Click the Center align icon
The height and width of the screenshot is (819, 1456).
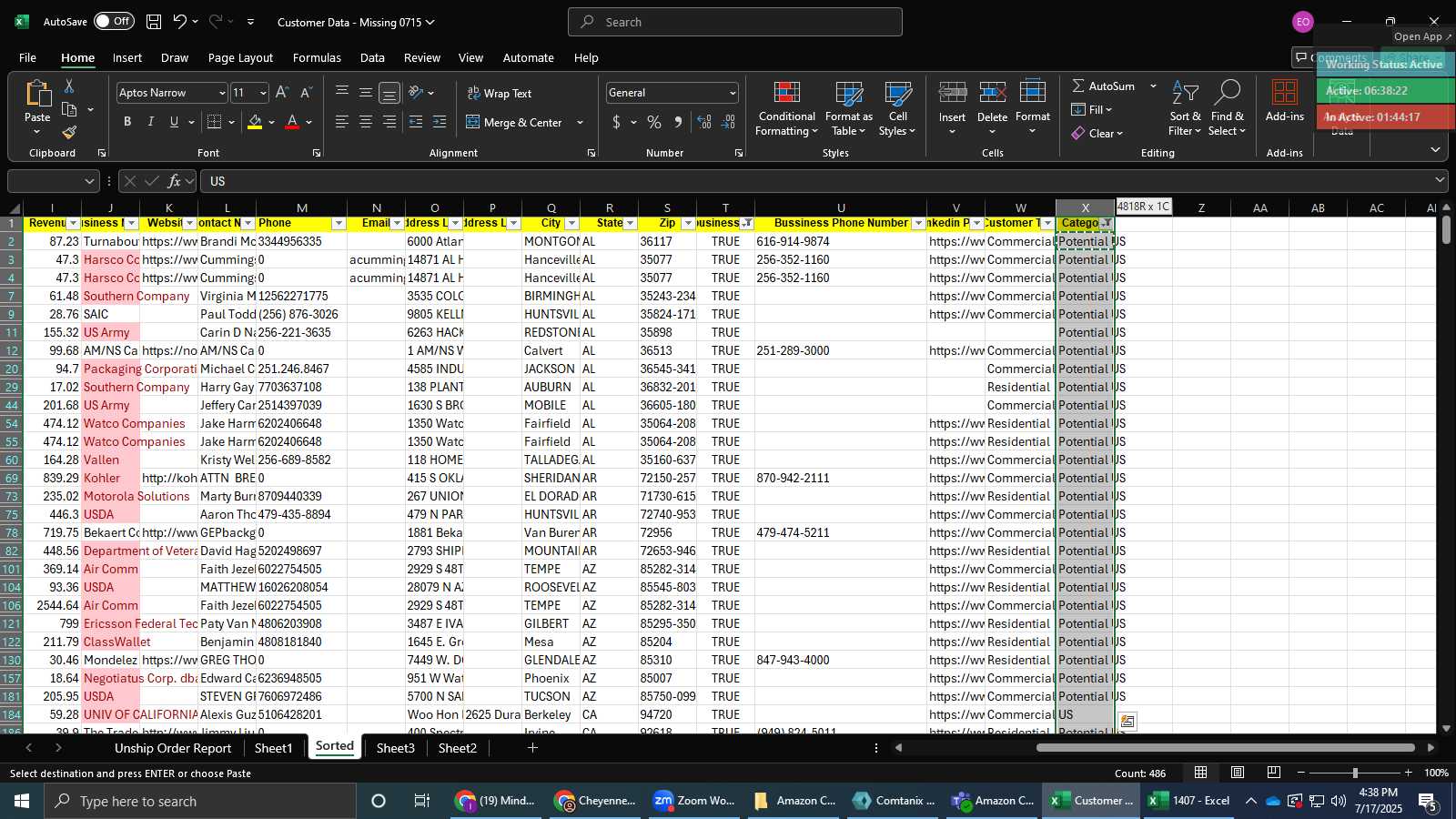[366, 122]
